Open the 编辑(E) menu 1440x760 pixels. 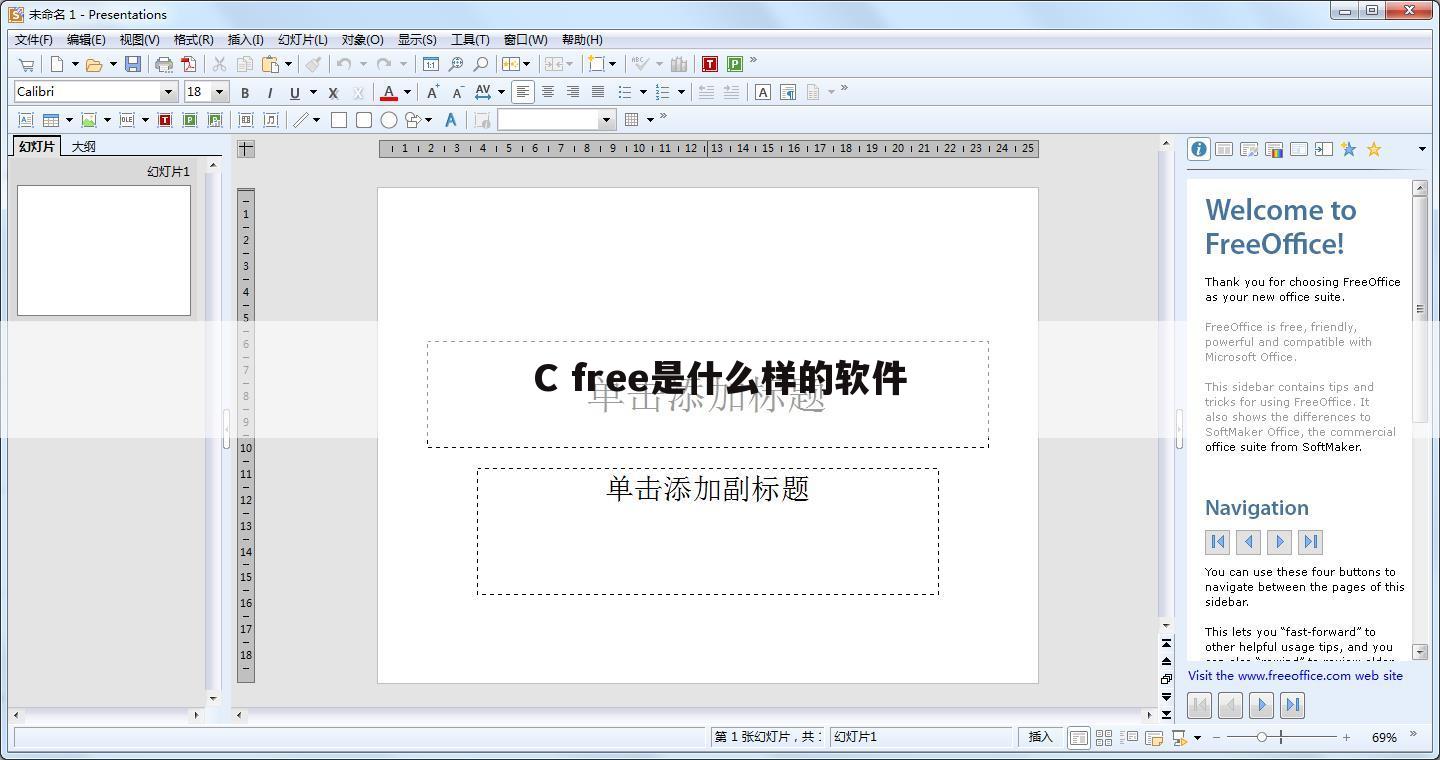[86, 39]
